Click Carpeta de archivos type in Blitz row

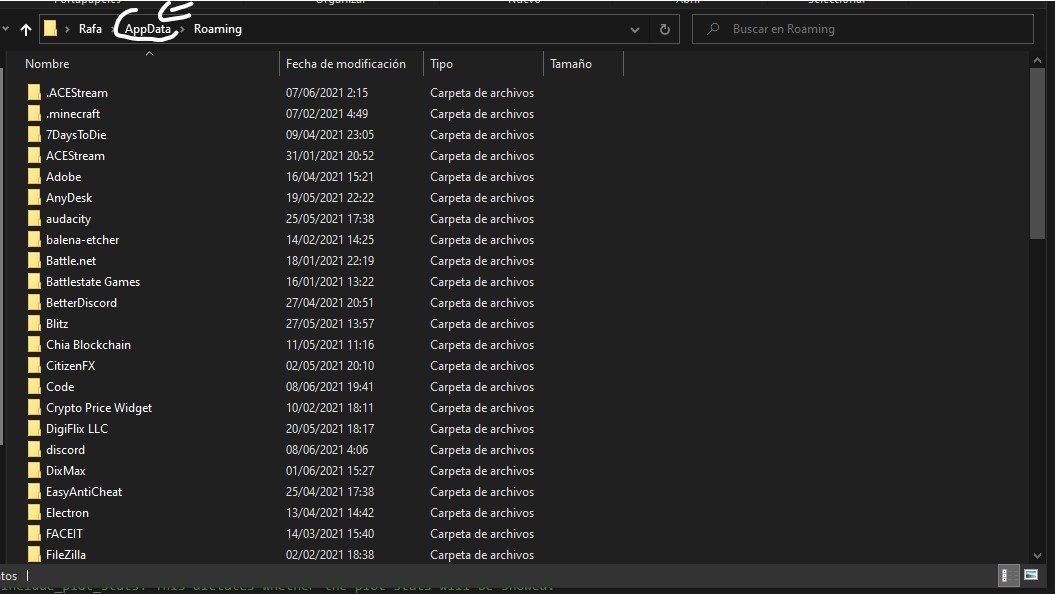coord(482,324)
